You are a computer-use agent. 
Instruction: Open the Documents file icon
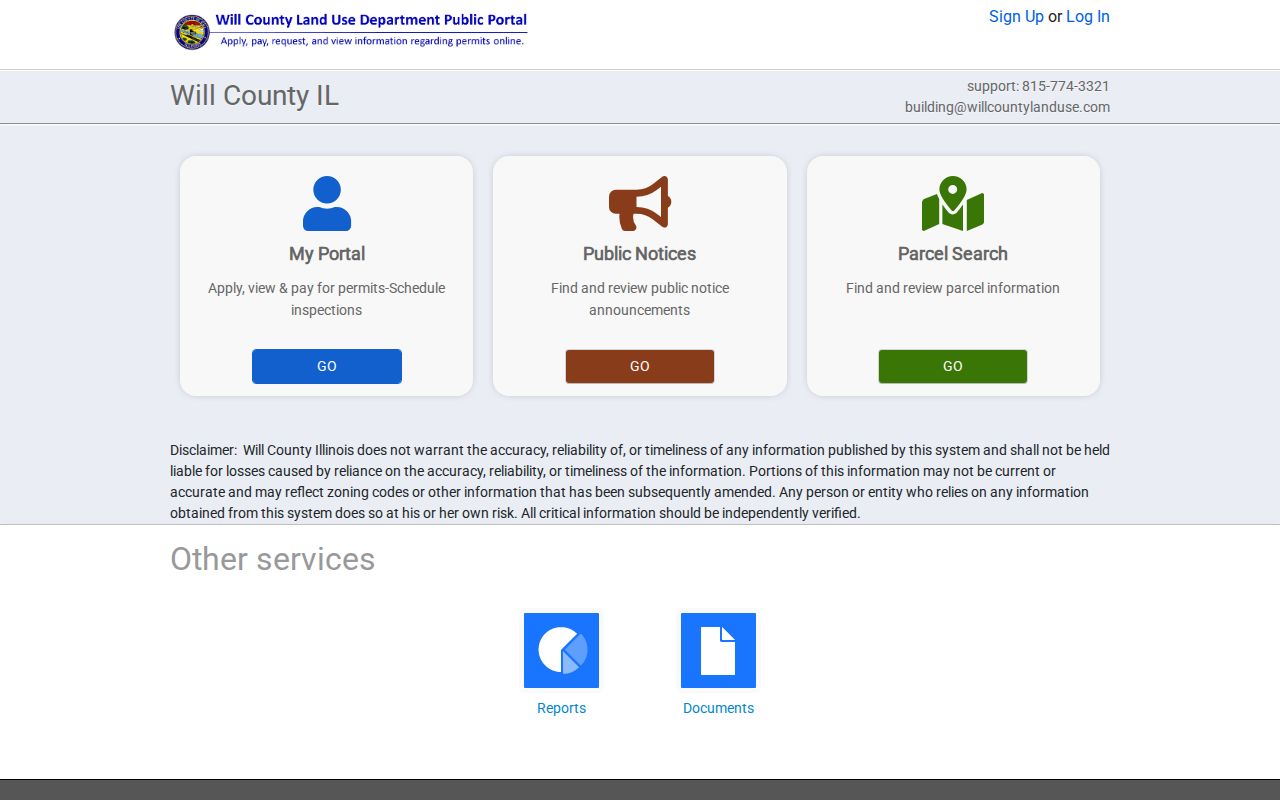coord(718,650)
